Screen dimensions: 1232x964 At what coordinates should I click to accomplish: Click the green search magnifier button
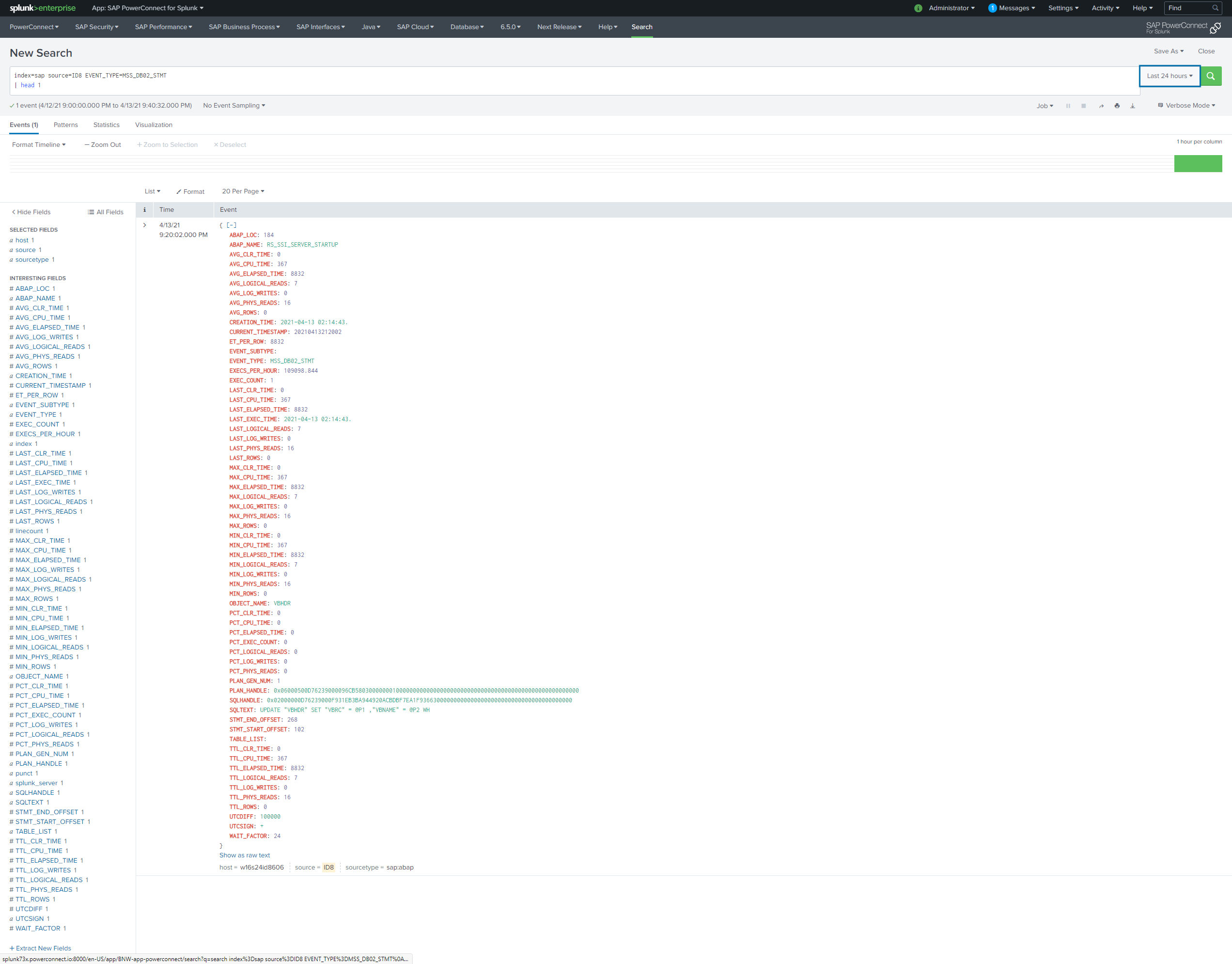(x=1211, y=76)
